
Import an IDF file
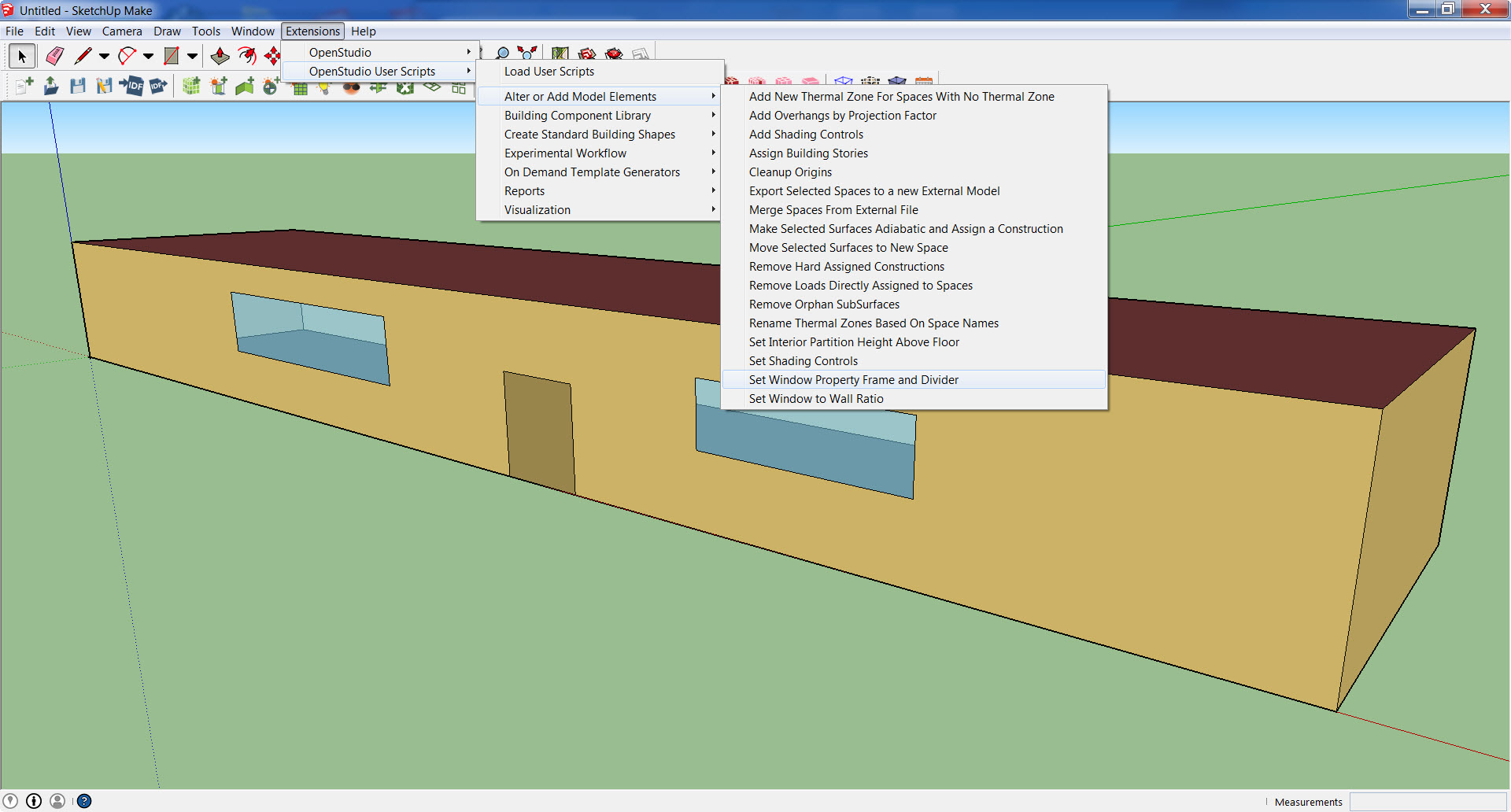(131, 87)
